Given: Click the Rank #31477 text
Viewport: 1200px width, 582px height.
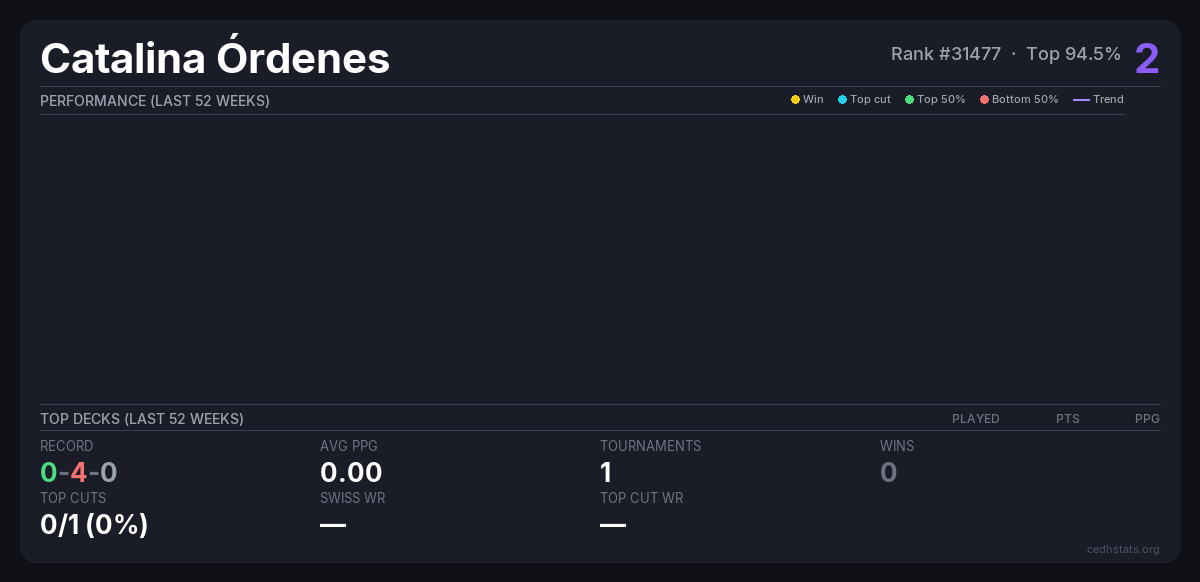Looking at the screenshot, I should coord(945,54).
